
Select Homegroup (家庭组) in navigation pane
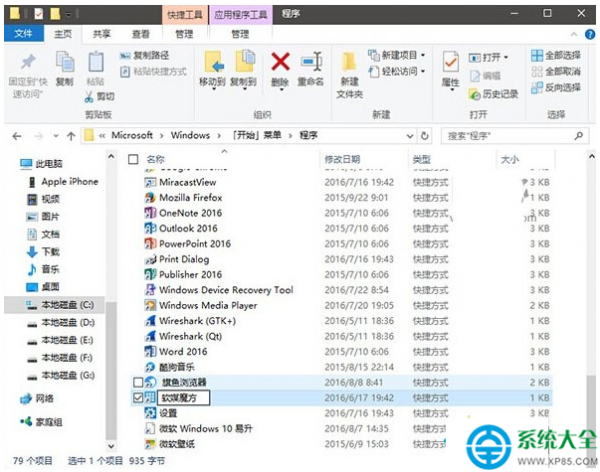pyautogui.click(x=41, y=422)
